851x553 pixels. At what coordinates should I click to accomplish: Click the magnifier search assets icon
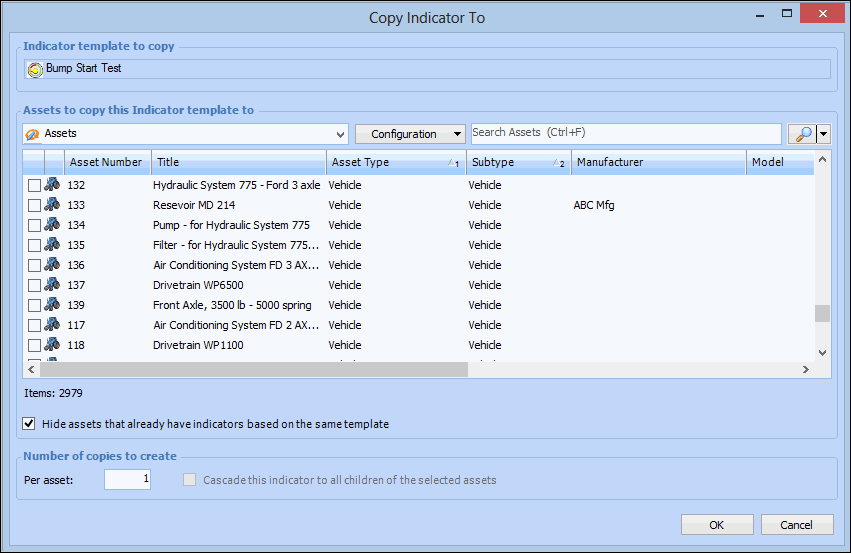coord(801,134)
